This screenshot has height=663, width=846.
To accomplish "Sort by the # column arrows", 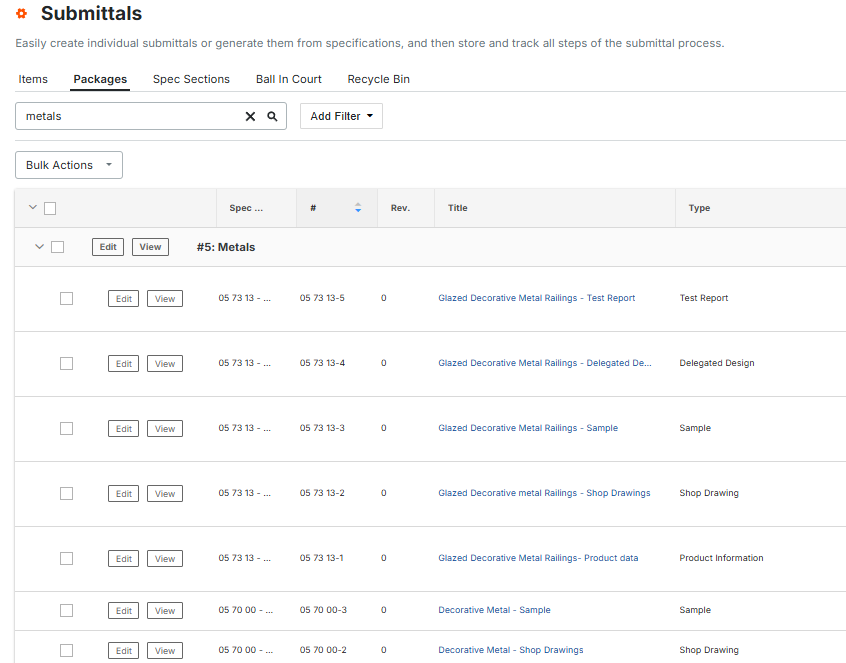I will (358, 208).
